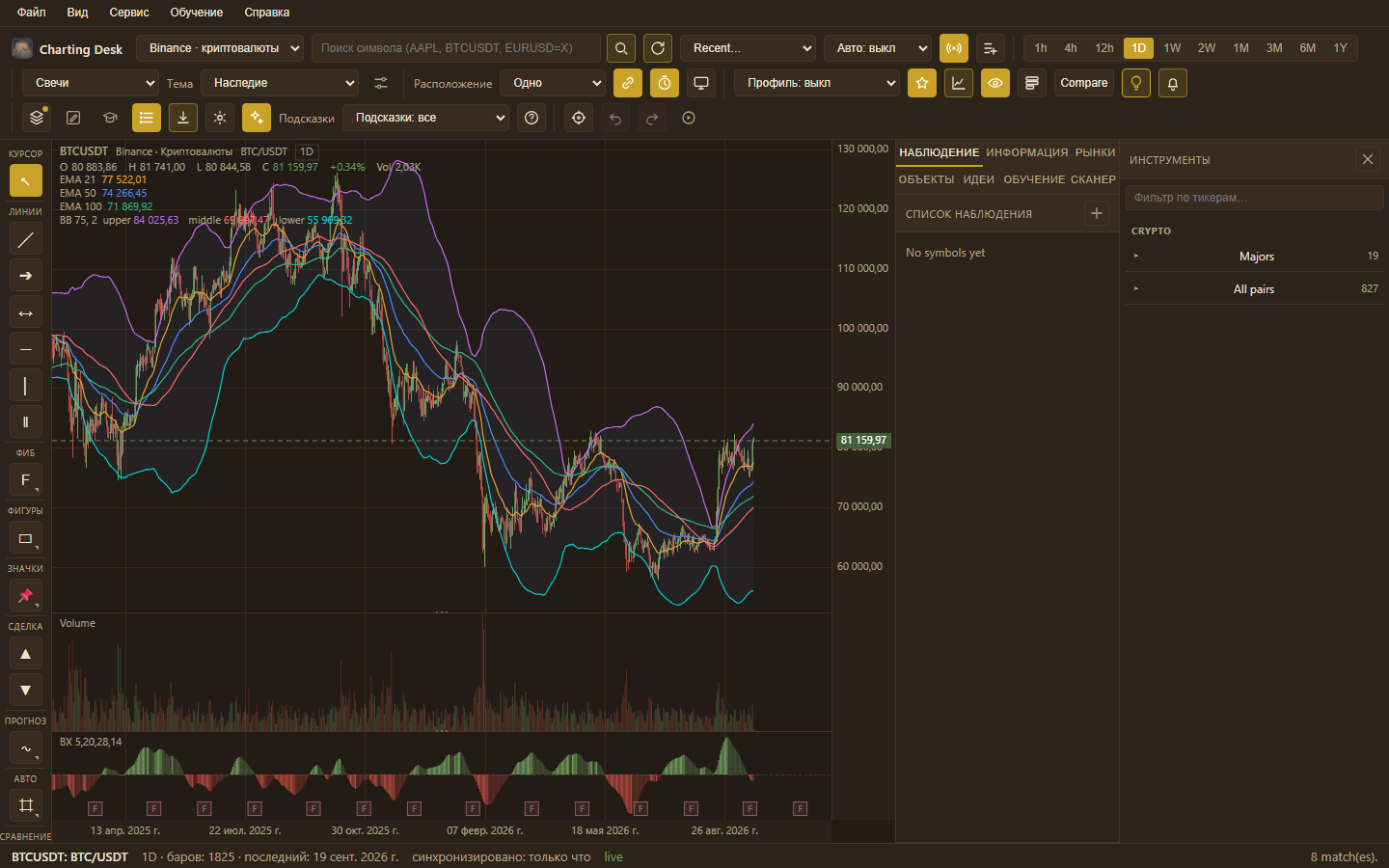Click the monitor display icon
Image resolution: width=1389 pixels, height=868 pixels.
point(701,83)
